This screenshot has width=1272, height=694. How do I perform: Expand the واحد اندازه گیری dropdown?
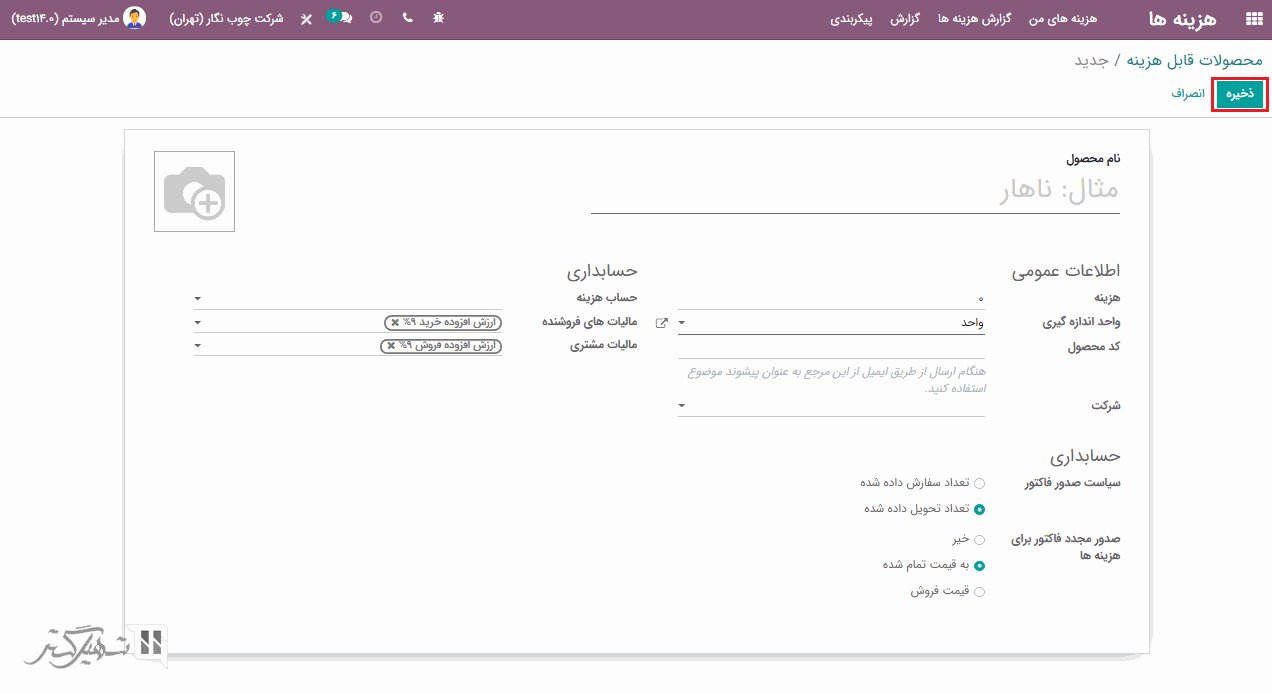pyautogui.click(x=682, y=323)
